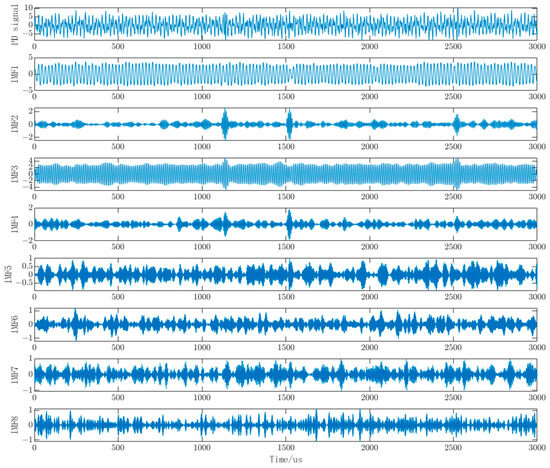Screen dimensions: 550x468
Task: Select the 2500 tick under the IMF4 plot
Action: (x=453, y=247)
